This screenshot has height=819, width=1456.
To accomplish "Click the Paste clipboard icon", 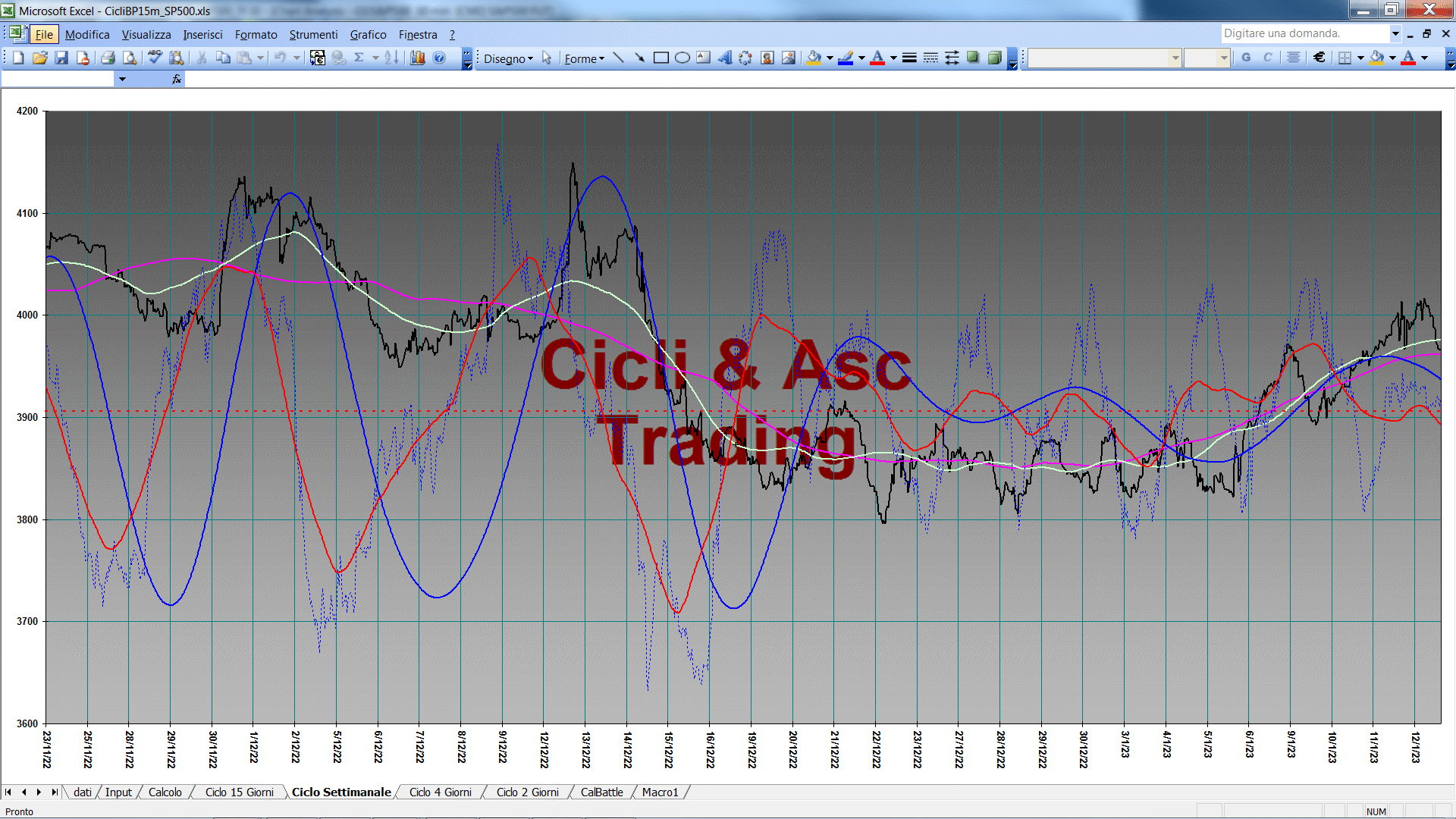I will (x=244, y=58).
